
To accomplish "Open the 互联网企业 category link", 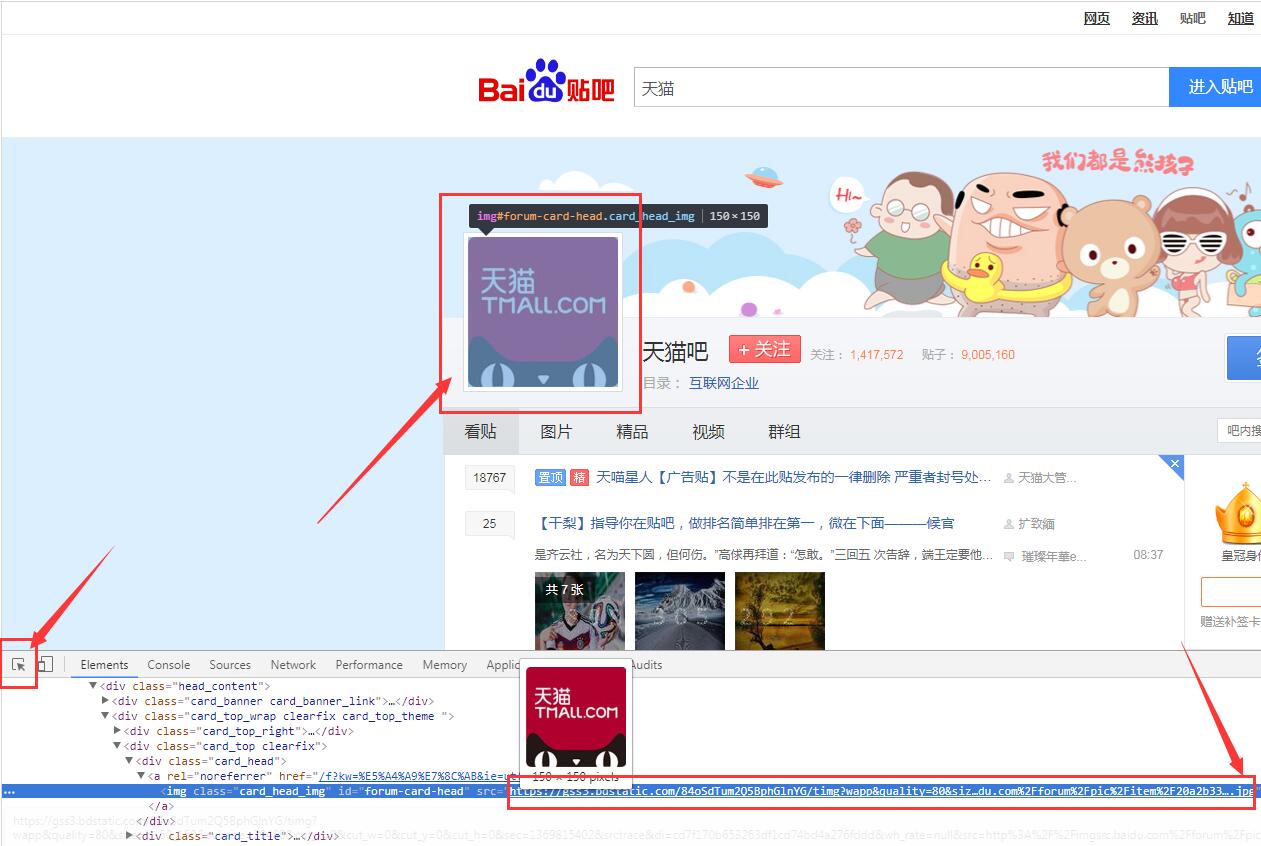I will coord(724,383).
